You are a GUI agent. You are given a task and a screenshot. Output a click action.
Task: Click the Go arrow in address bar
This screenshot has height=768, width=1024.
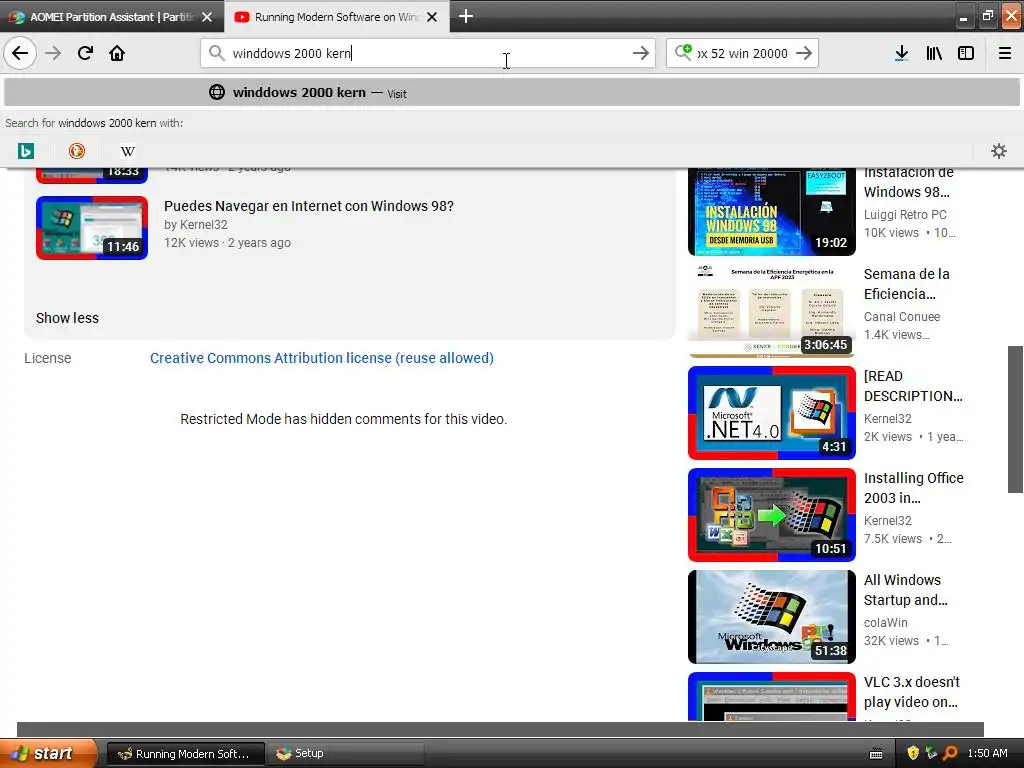pos(641,53)
